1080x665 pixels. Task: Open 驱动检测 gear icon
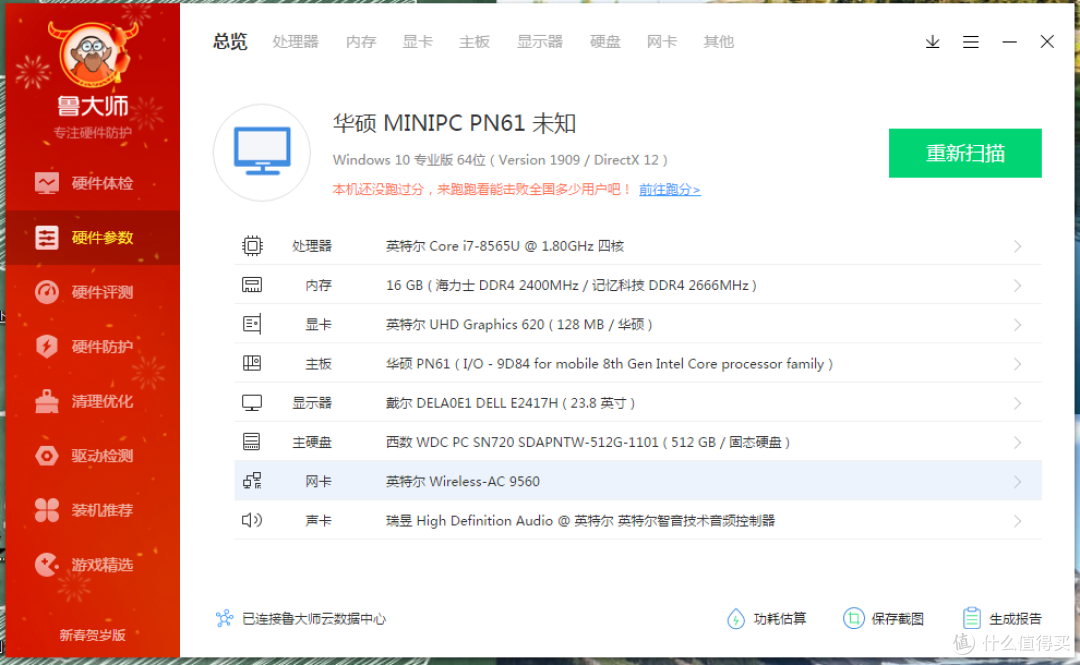coord(47,456)
